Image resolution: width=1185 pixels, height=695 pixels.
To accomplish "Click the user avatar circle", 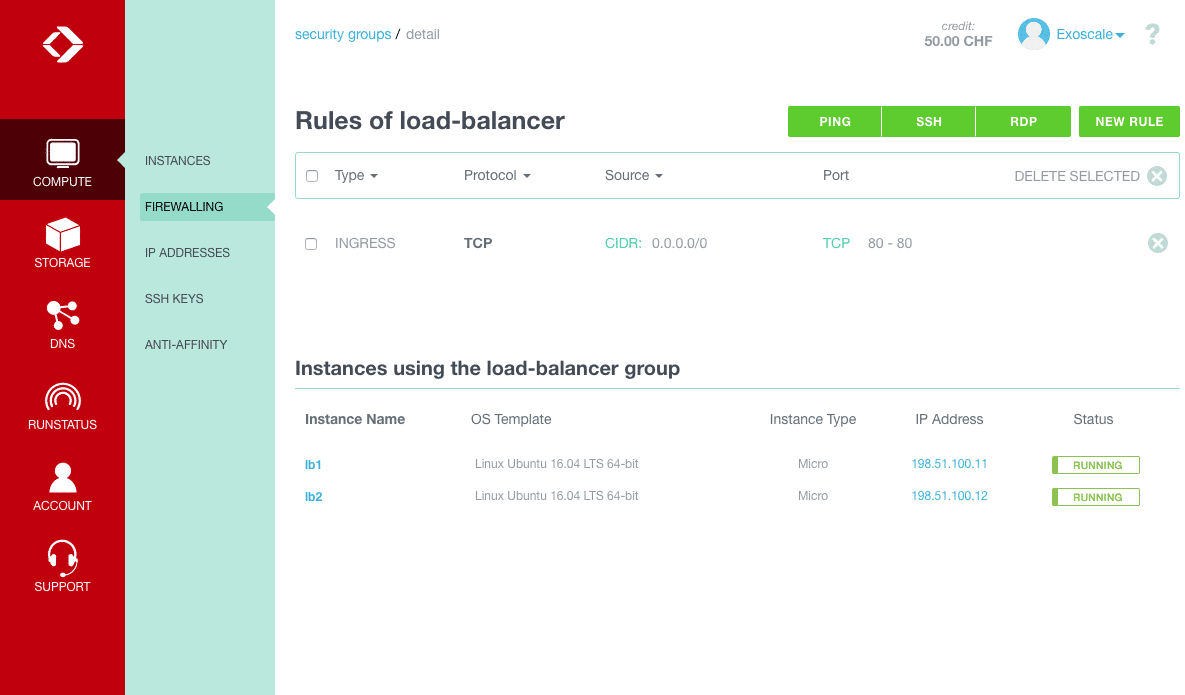I will pyautogui.click(x=1033, y=33).
